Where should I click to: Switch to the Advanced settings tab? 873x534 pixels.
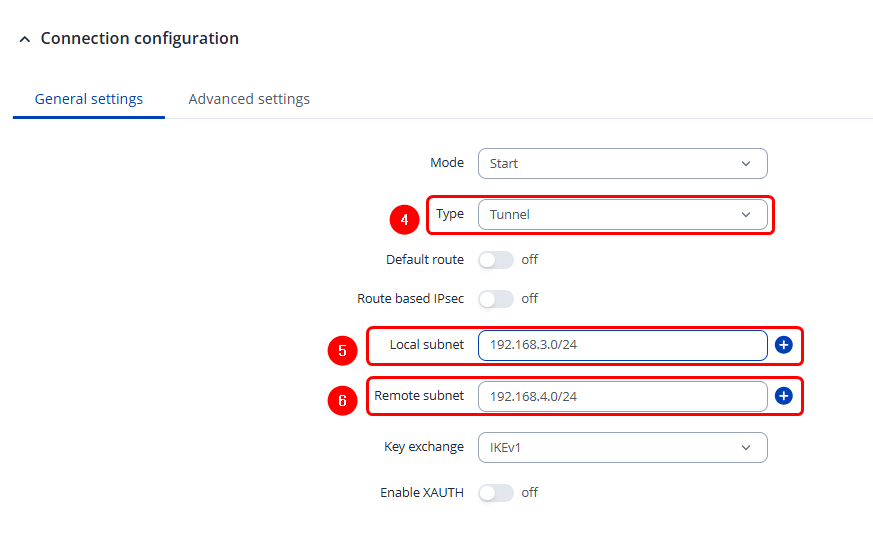[x=249, y=99]
